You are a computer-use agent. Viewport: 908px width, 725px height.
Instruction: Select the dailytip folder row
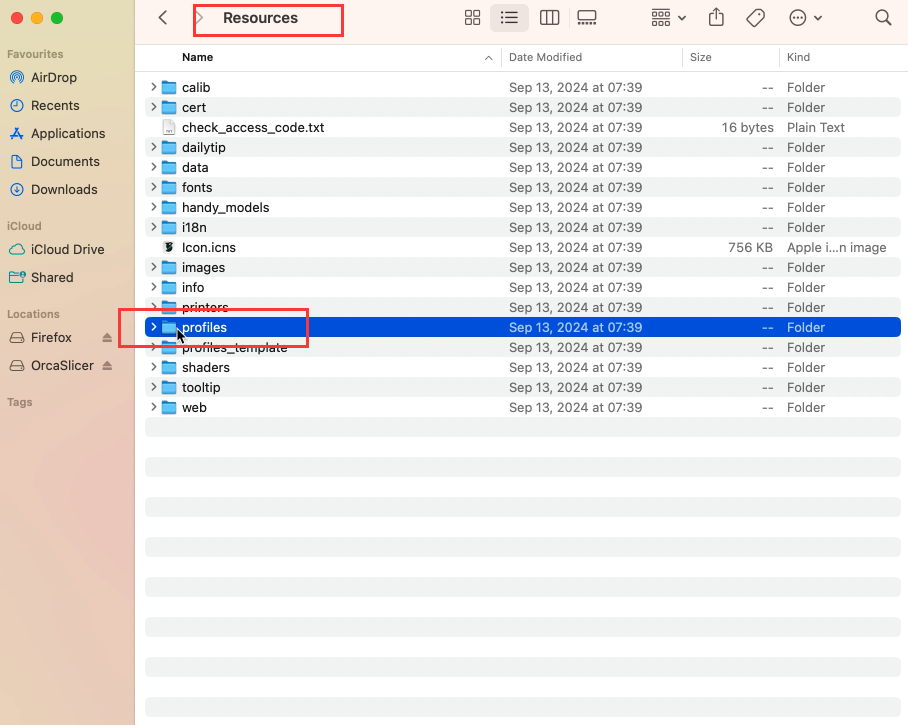pyautogui.click(x=522, y=147)
